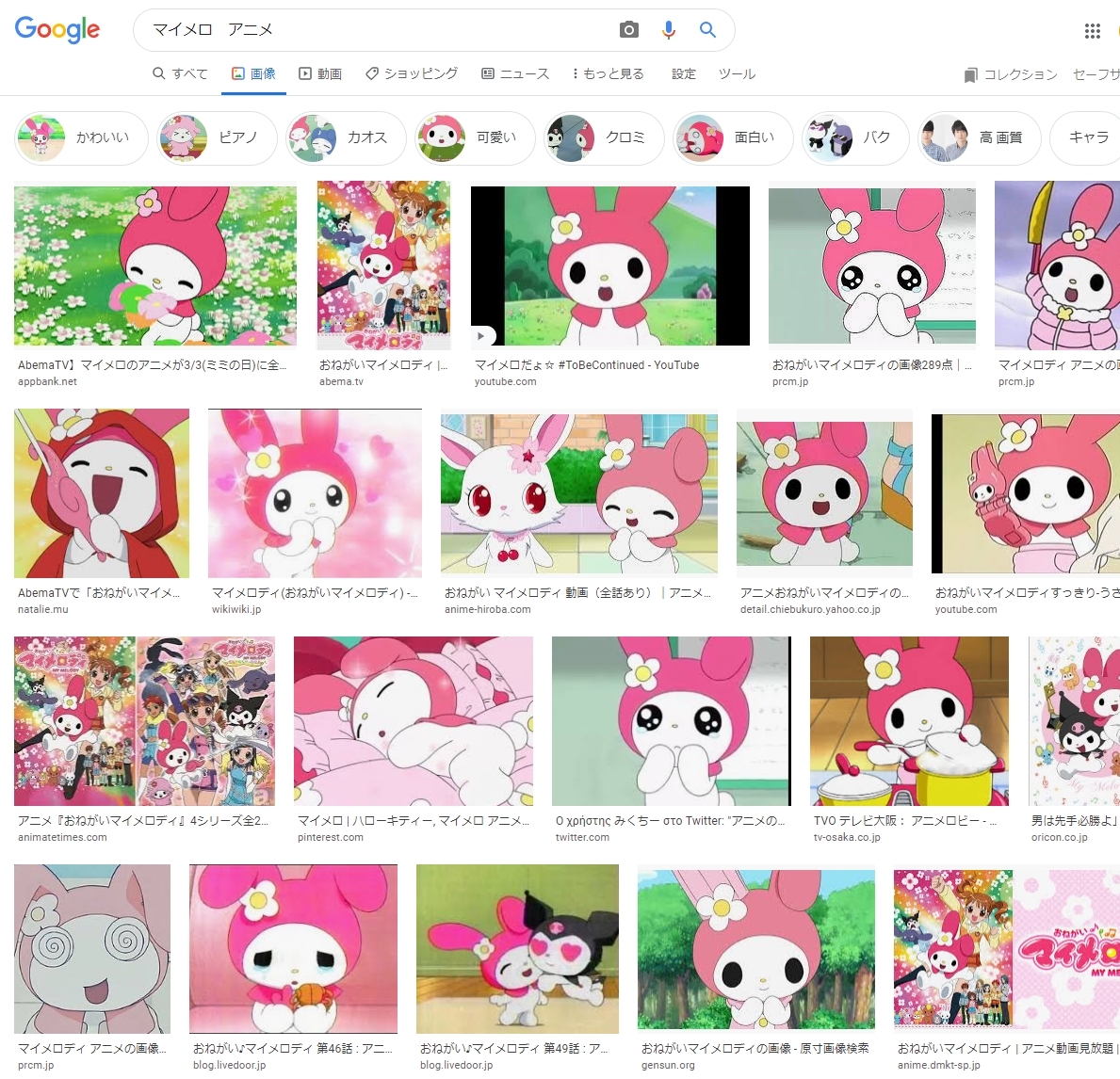
Task: Click the TVO テレビ大阪 caption link
Action: pos(905,820)
